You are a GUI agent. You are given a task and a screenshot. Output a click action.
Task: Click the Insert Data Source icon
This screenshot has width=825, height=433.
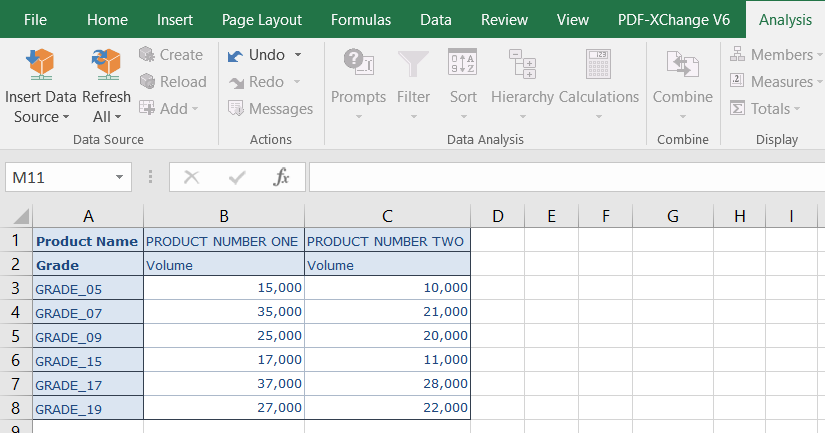(x=40, y=64)
